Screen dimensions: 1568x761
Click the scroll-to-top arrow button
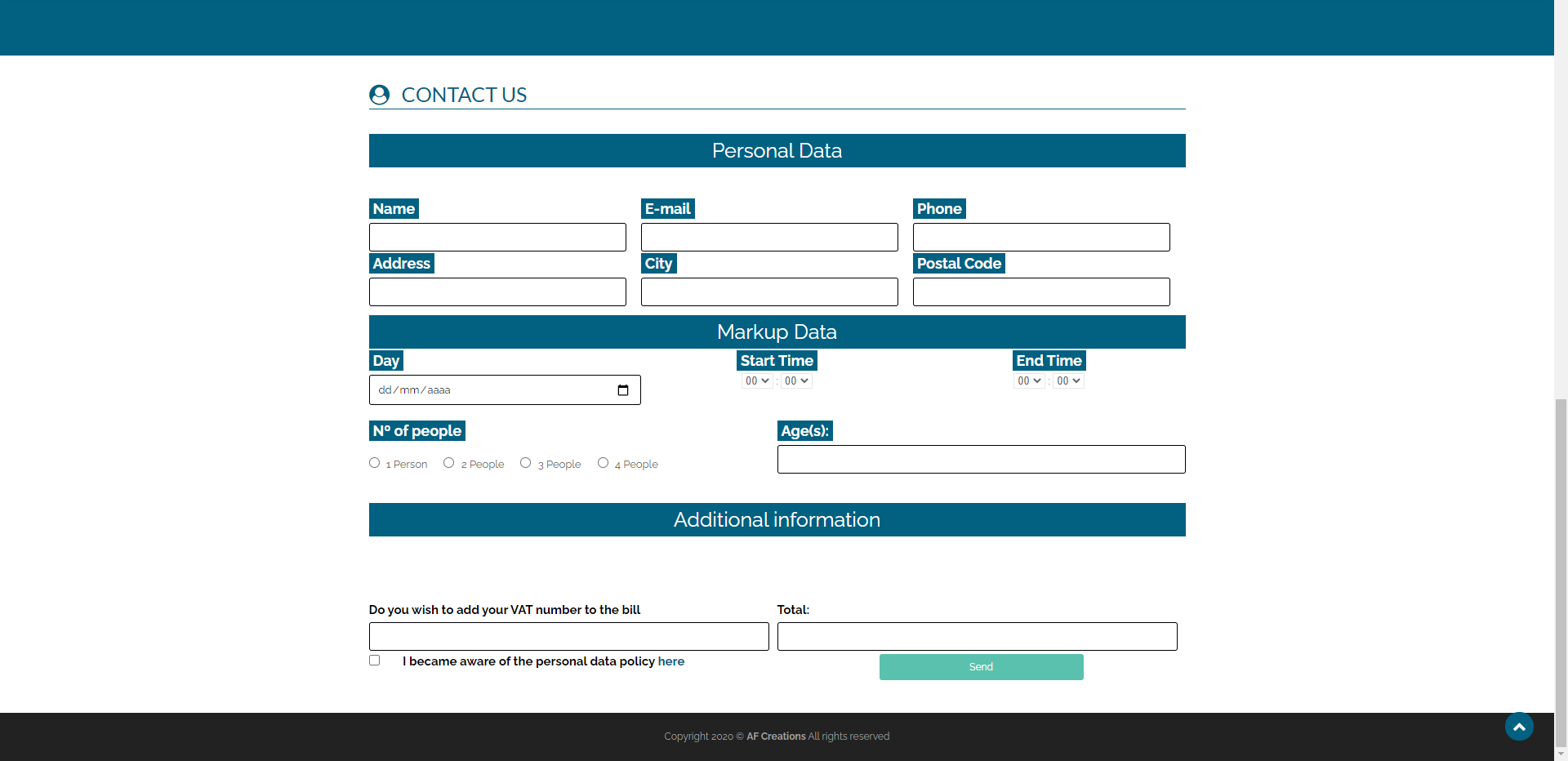pyautogui.click(x=1519, y=727)
